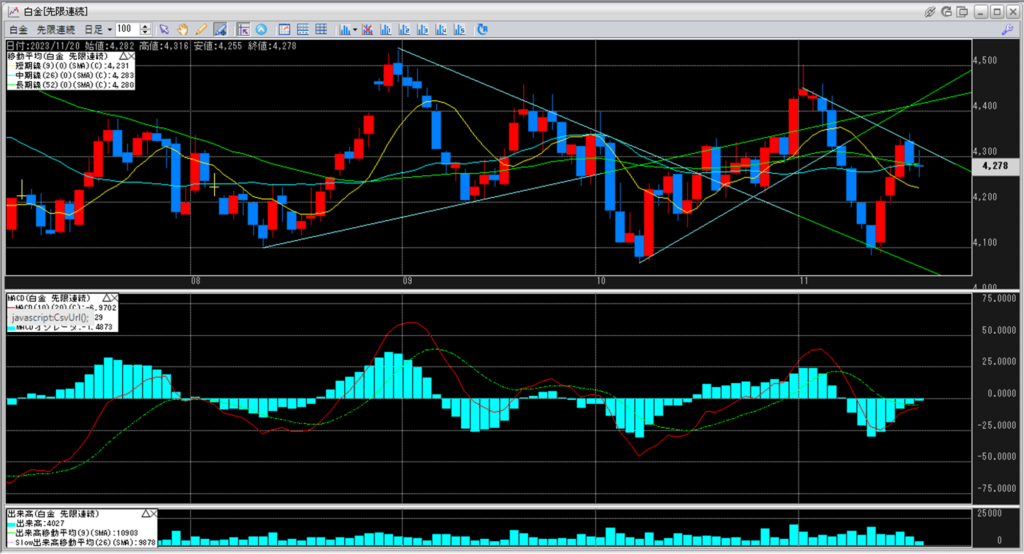The height and width of the screenshot is (554, 1024).
Task: Load chart preset number 4
Action: coord(440,29)
